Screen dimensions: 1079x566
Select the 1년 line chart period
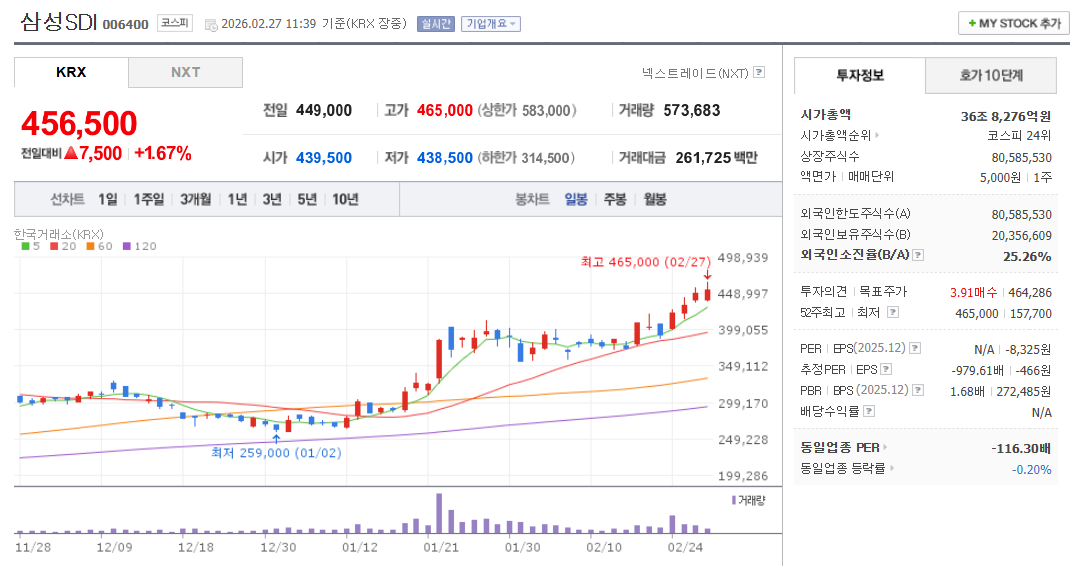coord(237,199)
